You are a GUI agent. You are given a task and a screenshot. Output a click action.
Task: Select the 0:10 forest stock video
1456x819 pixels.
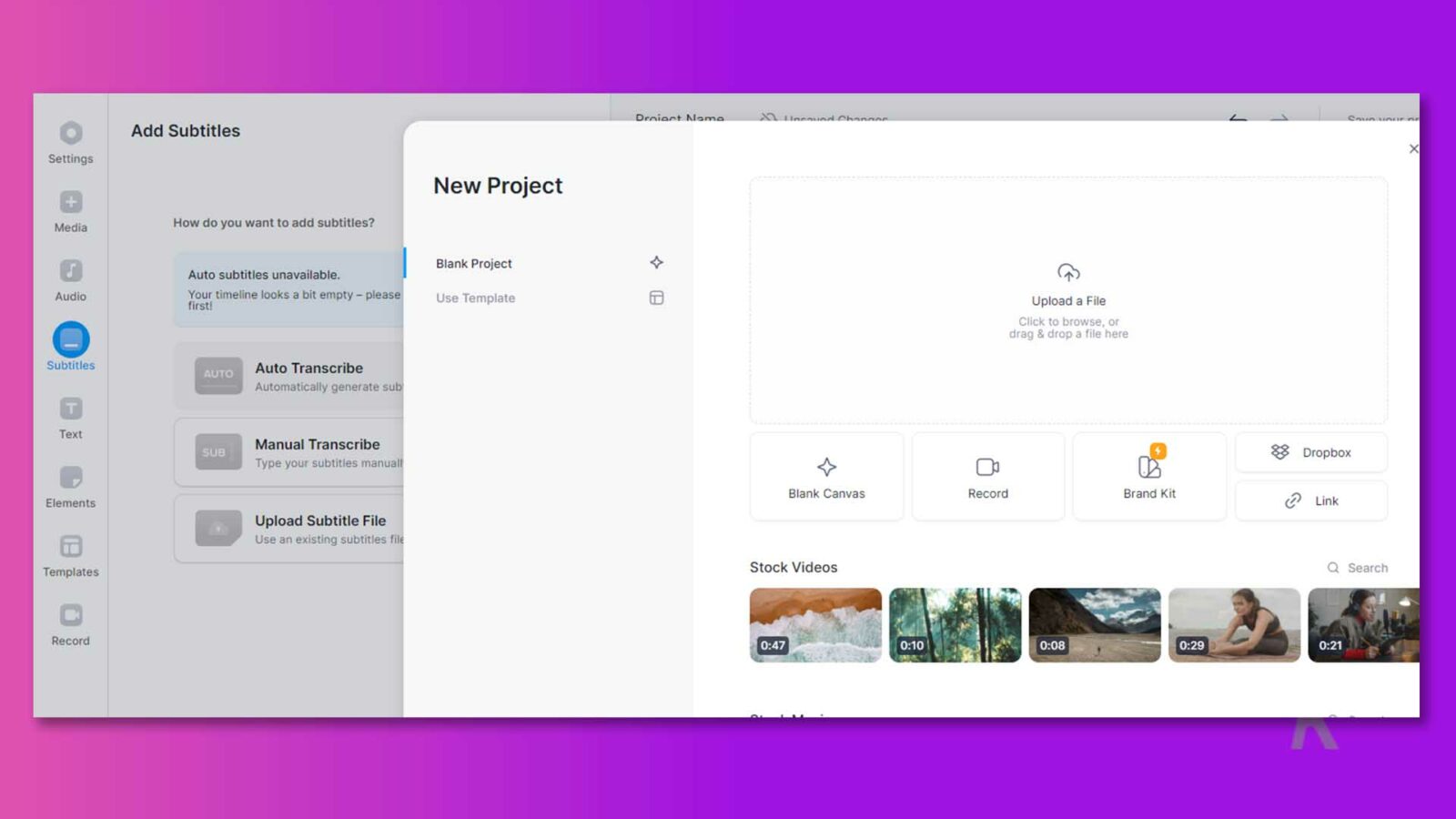pyautogui.click(x=955, y=625)
